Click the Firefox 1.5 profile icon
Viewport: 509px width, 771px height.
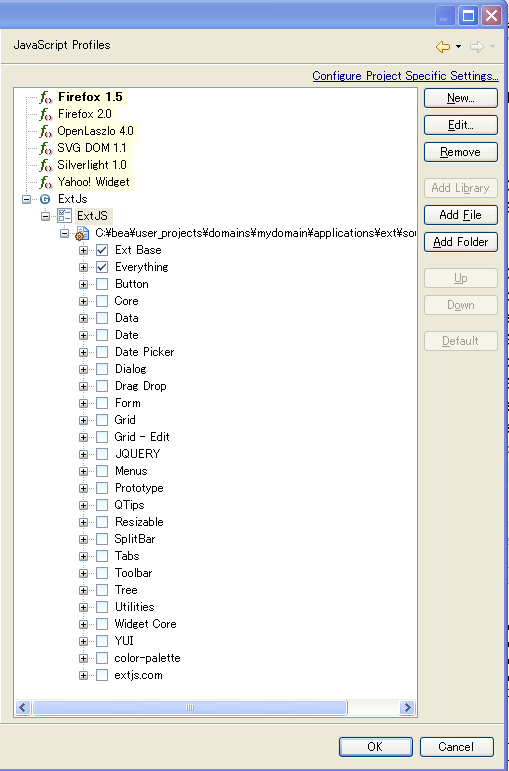[x=46, y=97]
